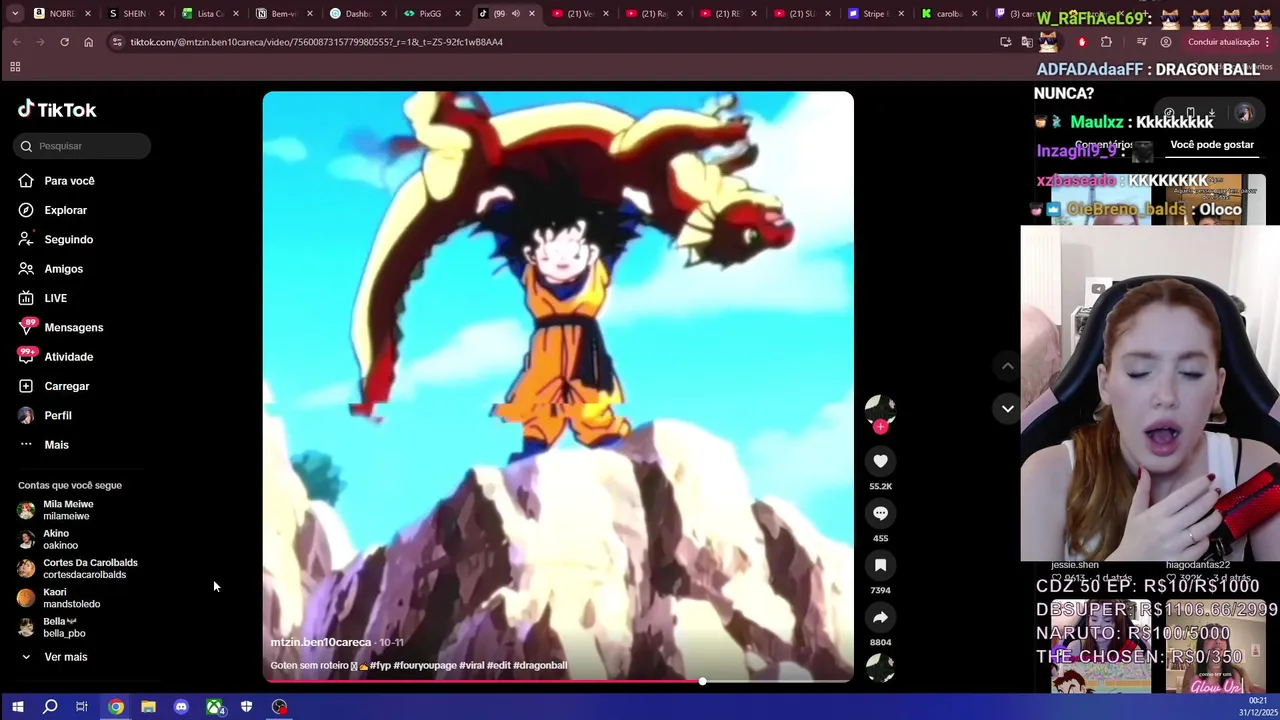This screenshot has width=1280, height=720.
Task: Go back in browser
Action: point(17,42)
